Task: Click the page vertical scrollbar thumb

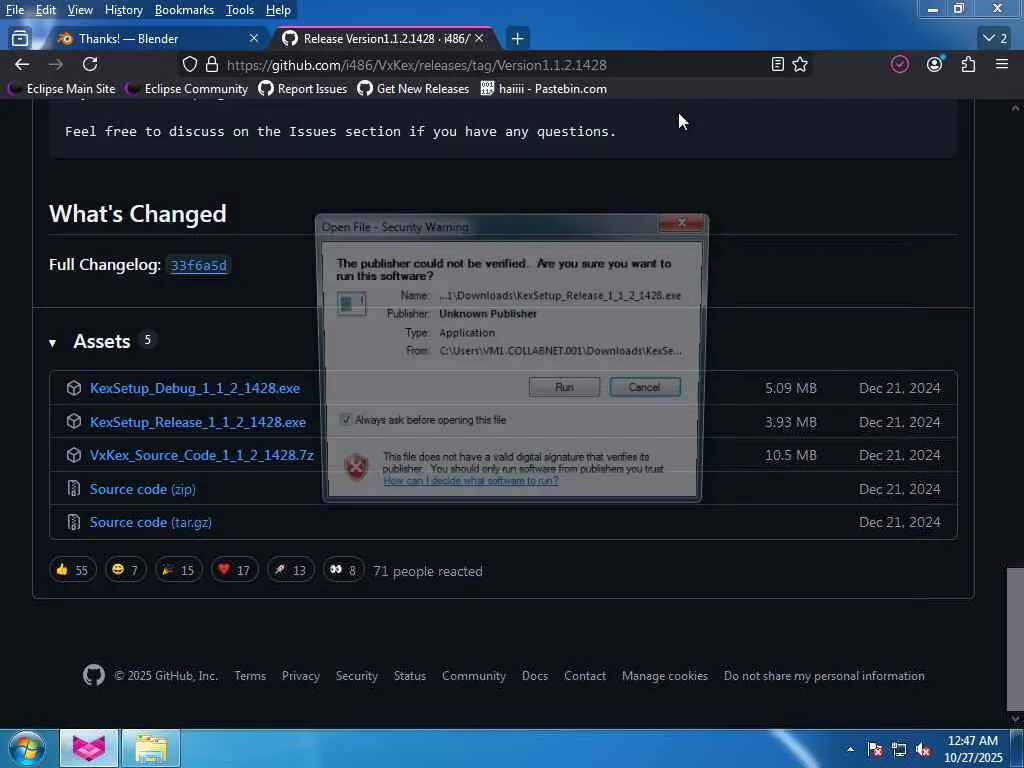Action: tap(1014, 639)
